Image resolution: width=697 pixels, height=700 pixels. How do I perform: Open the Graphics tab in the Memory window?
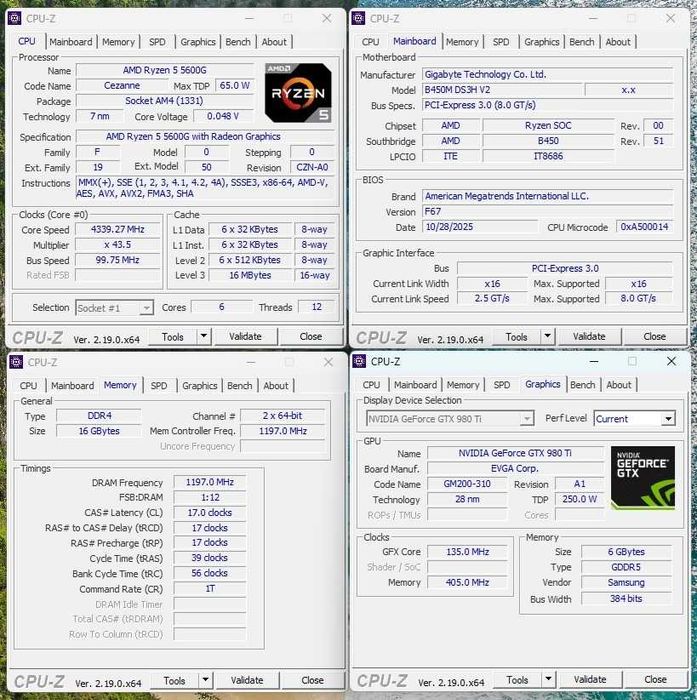pyautogui.click(x=200, y=386)
